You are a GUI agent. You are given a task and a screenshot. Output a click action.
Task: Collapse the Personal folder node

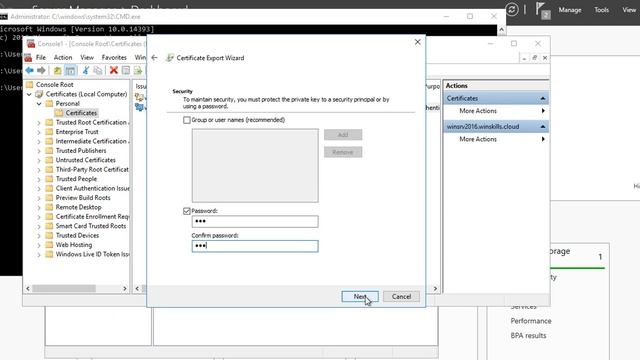click(39, 104)
